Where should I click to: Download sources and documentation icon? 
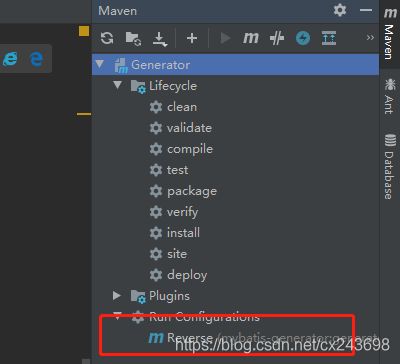[x=159, y=39]
